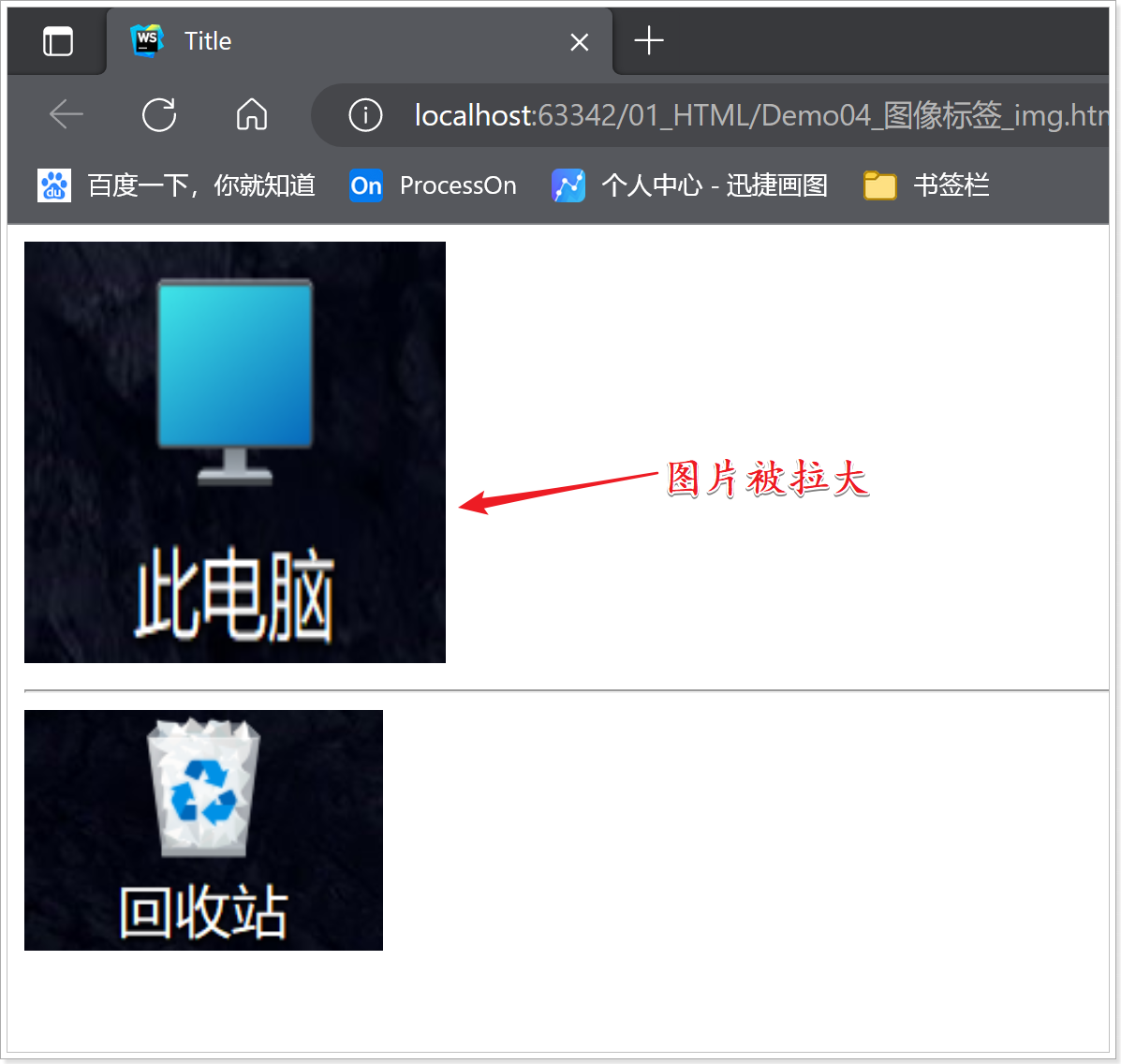Open the 百度一下，你就知道 bookmark
The image size is (1121, 1064).
click(x=177, y=185)
